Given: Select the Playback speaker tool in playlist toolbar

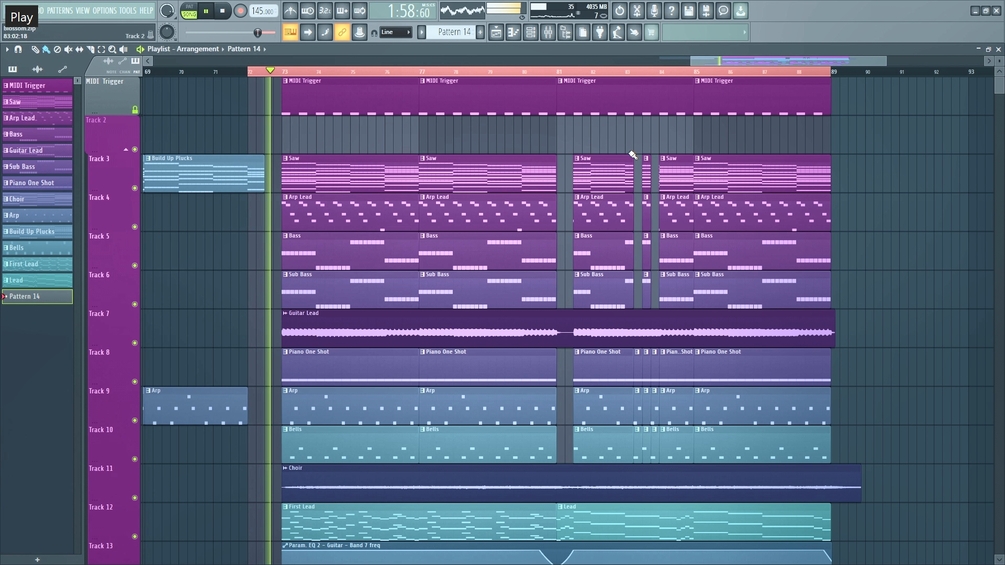Looking at the screenshot, I should point(123,49).
